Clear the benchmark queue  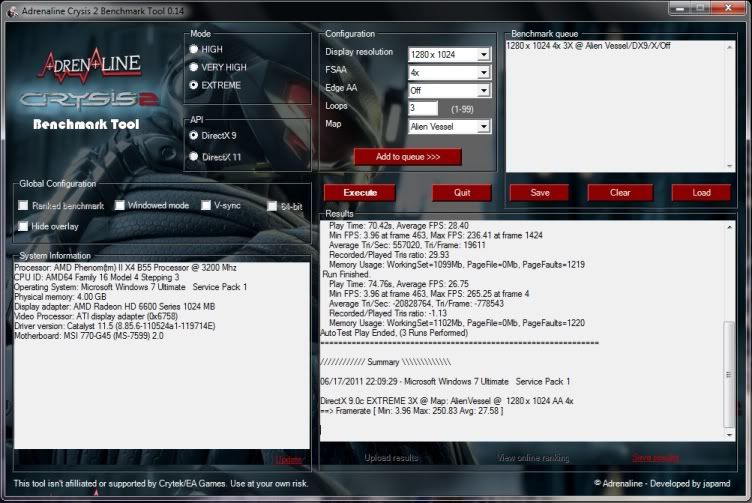[620, 193]
